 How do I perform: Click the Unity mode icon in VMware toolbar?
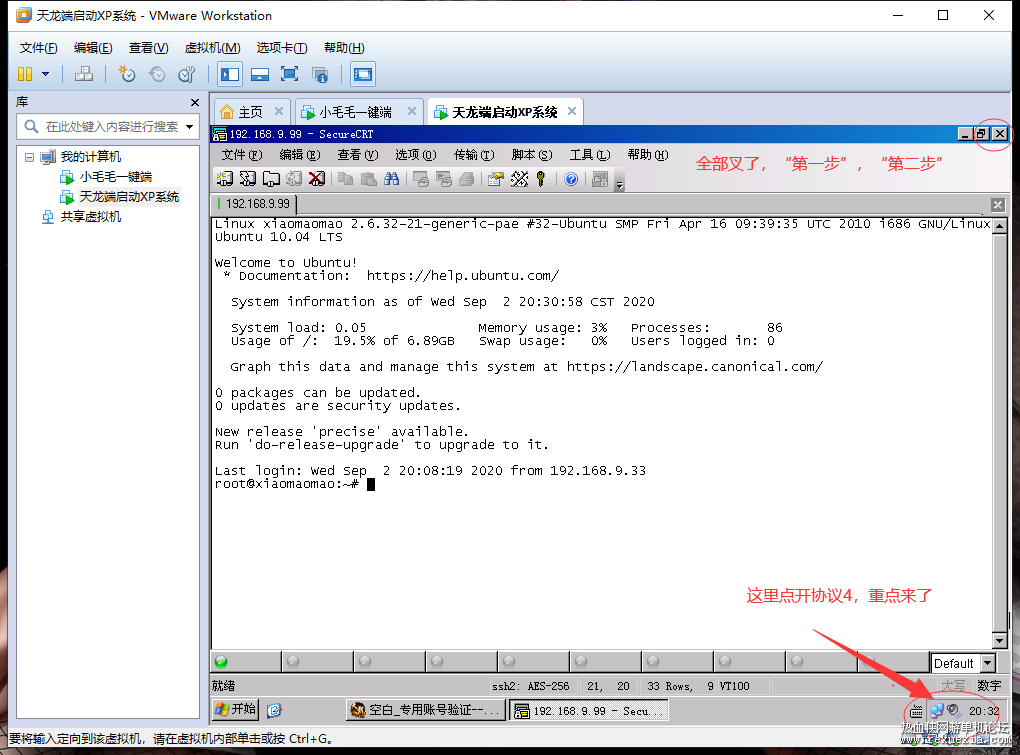(319, 74)
